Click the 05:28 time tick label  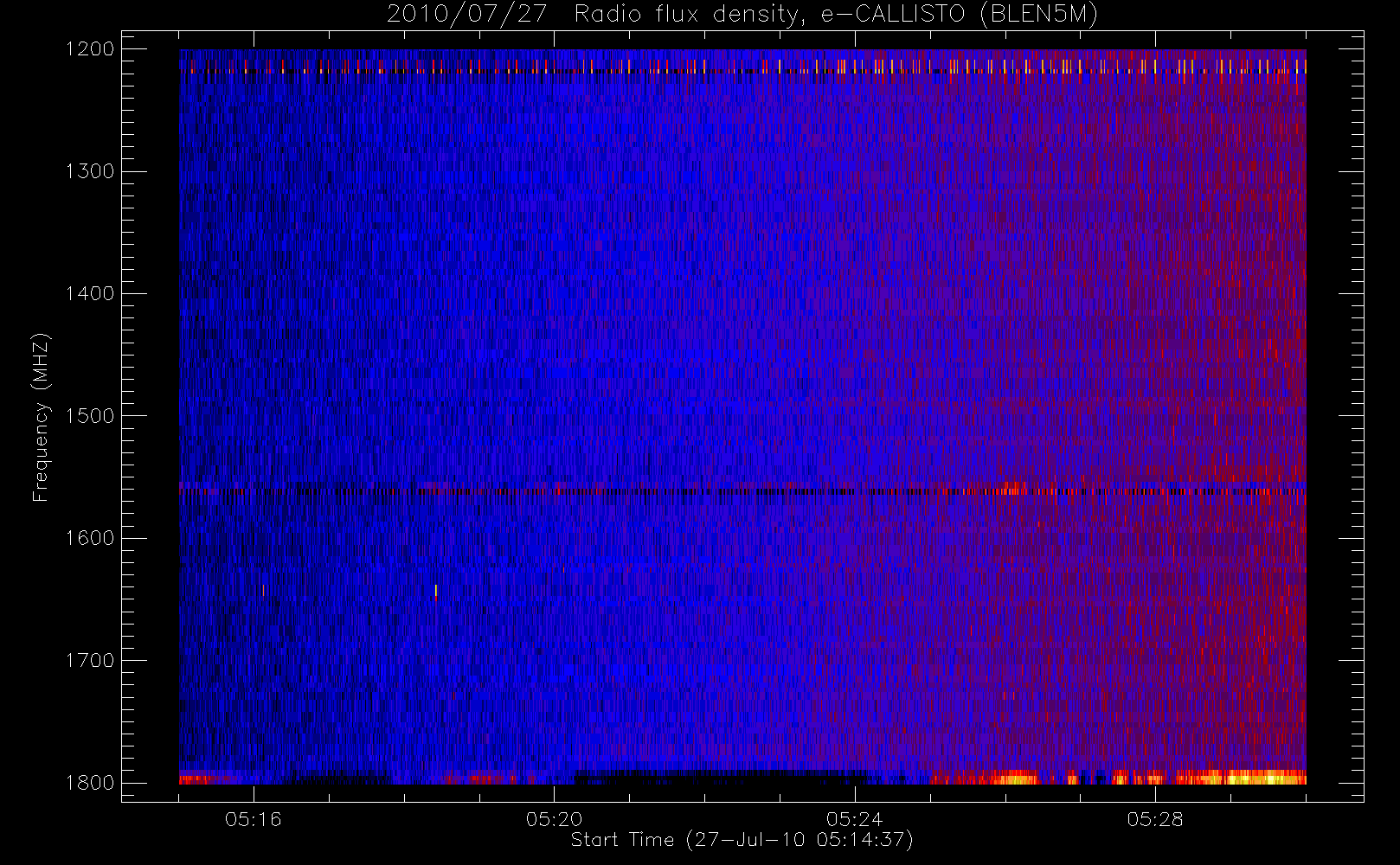(x=1154, y=819)
